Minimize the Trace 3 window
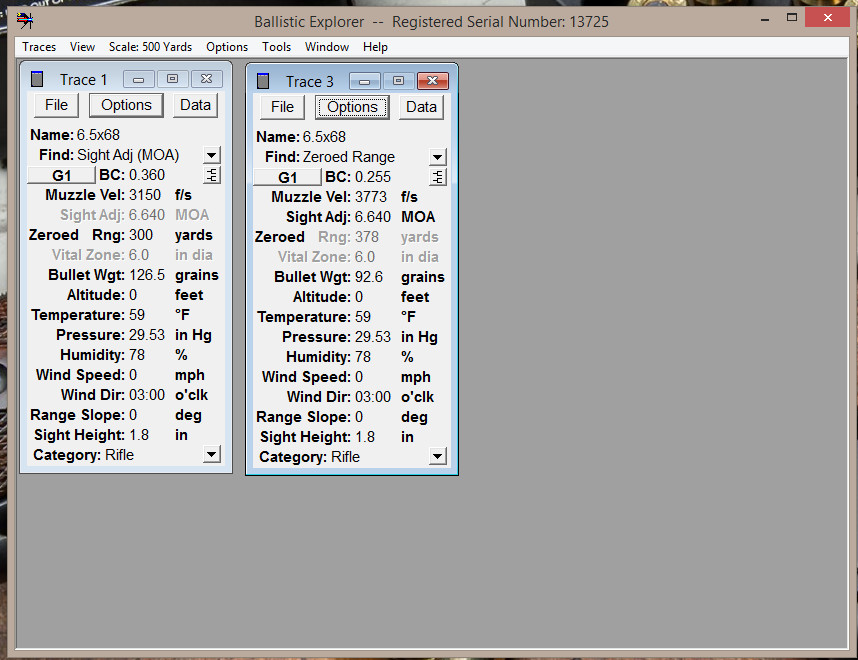This screenshot has height=660, width=858. point(364,81)
